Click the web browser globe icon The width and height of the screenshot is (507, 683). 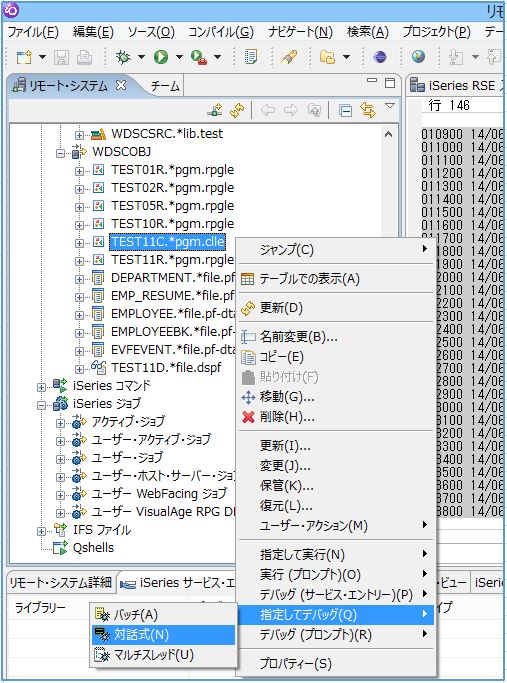point(418,57)
